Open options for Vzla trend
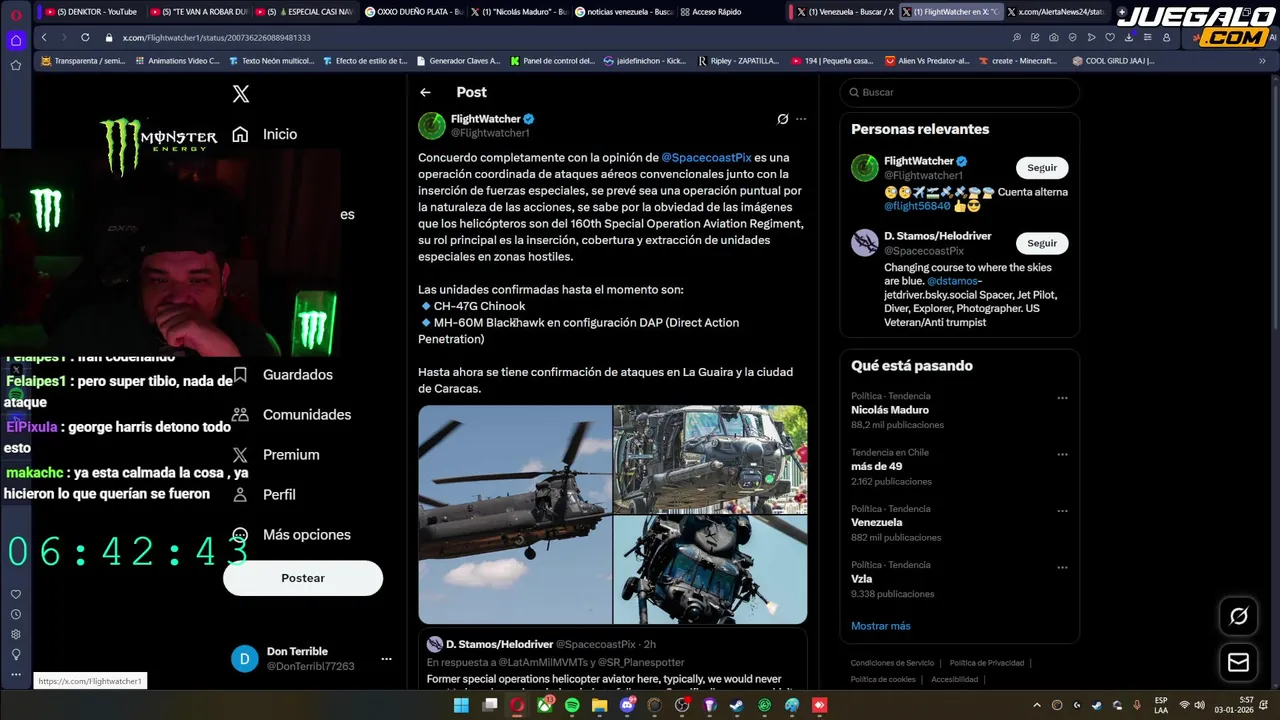1280x720 pixels. [1062, 566]
